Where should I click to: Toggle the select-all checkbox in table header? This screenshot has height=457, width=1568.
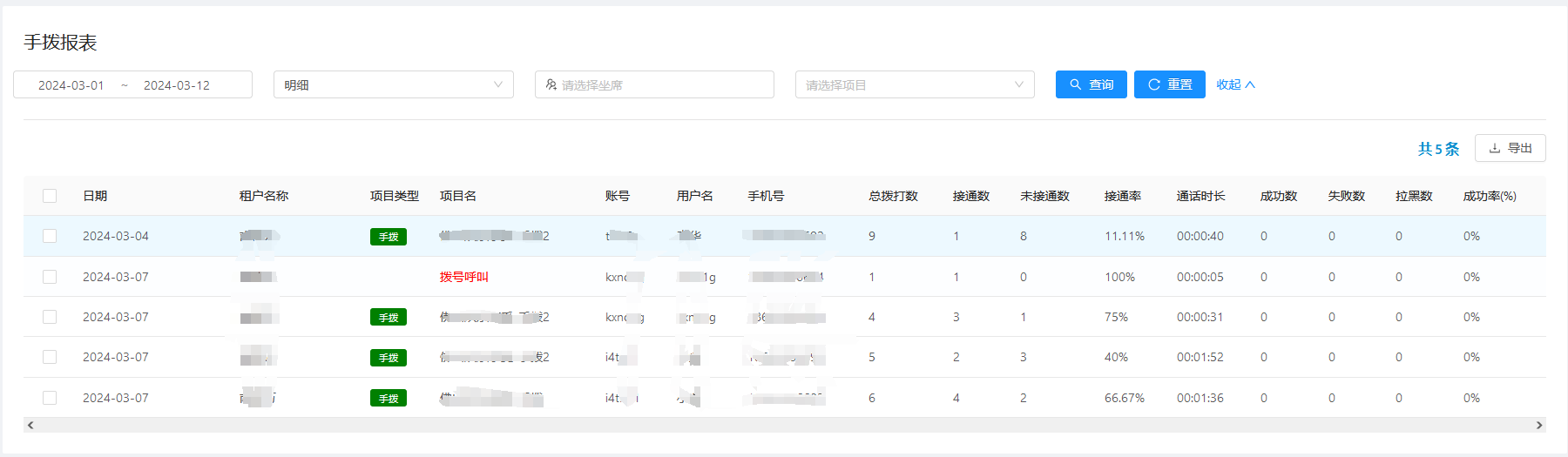click(x=50, y=196)
